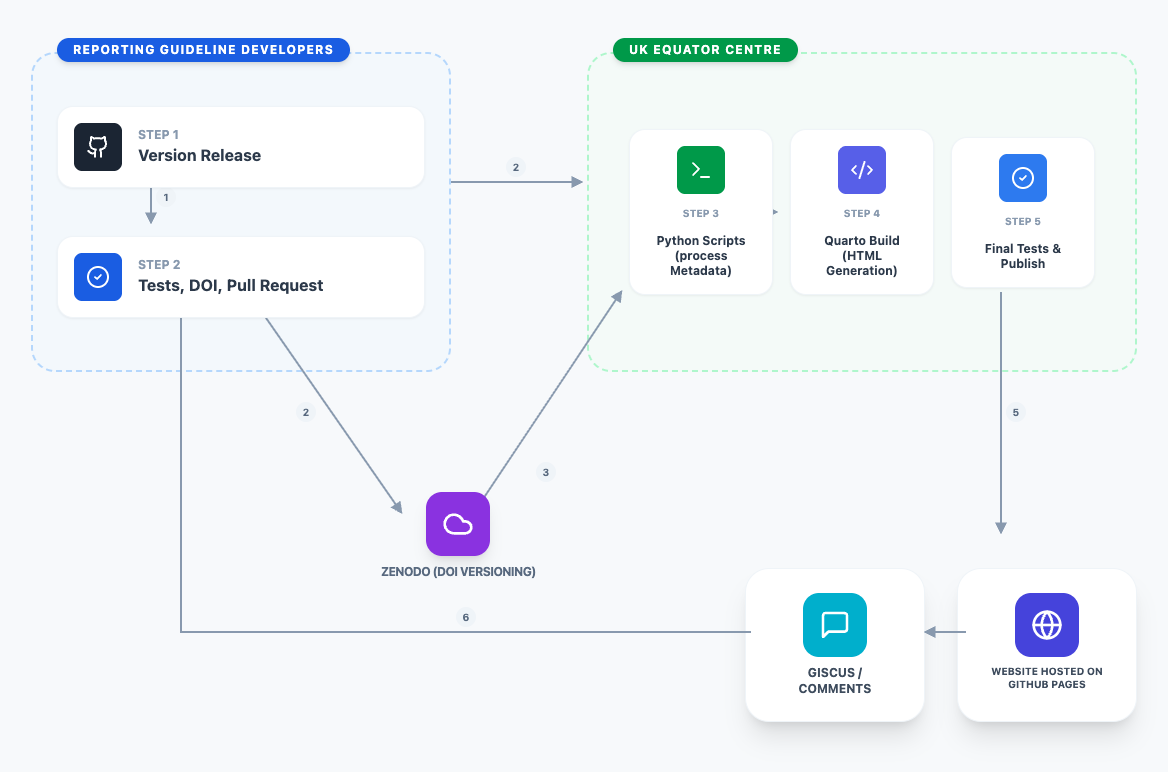Select the UK EQUATOR Centre label
The width and height of the screenshot is (1168, 772).
pos(705,50)
